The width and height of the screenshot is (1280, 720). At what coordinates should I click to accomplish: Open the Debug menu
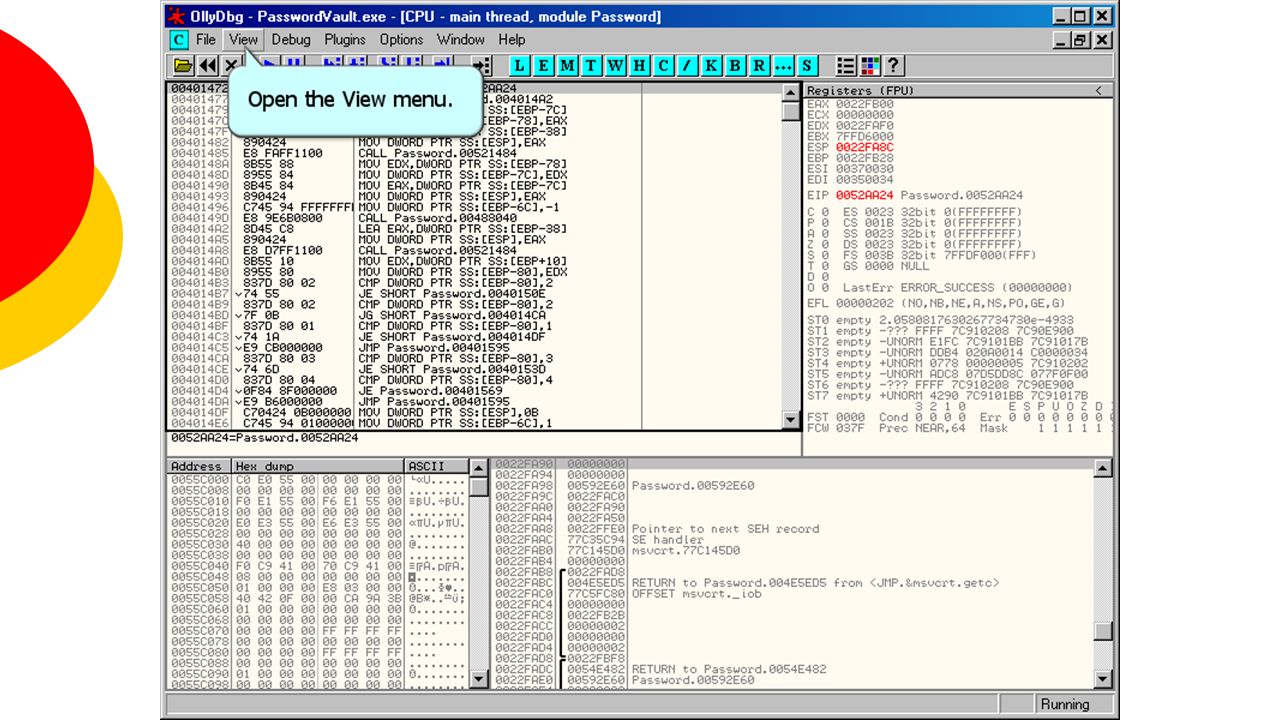[x=291, y=40]
